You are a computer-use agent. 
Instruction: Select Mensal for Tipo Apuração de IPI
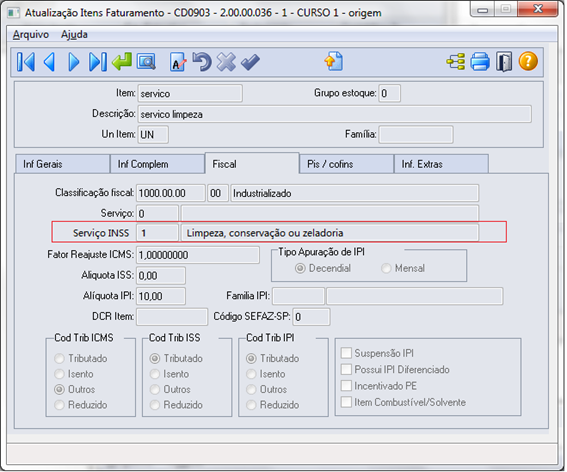(386, 268)
